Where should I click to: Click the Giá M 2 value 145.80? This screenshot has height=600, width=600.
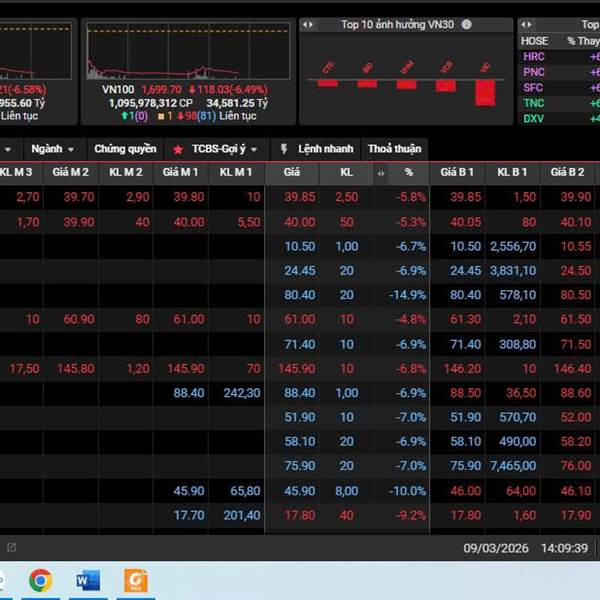click(x=75, y=369)
